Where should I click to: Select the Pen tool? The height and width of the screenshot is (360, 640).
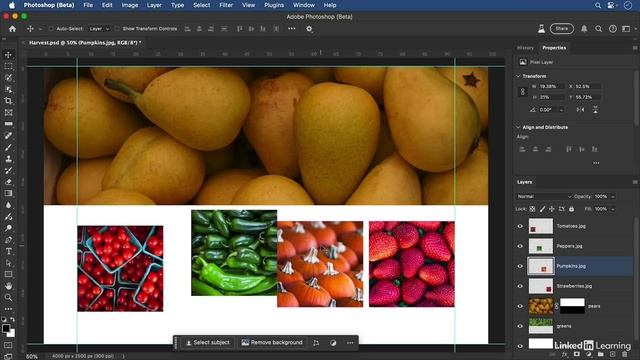pyautogui.click(x=8, y=240)
